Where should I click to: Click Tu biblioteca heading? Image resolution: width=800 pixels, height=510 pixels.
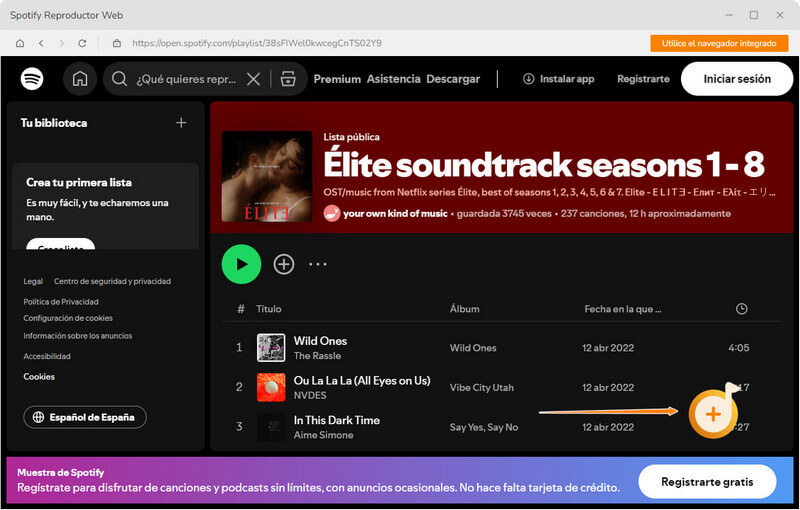[54, 123]
